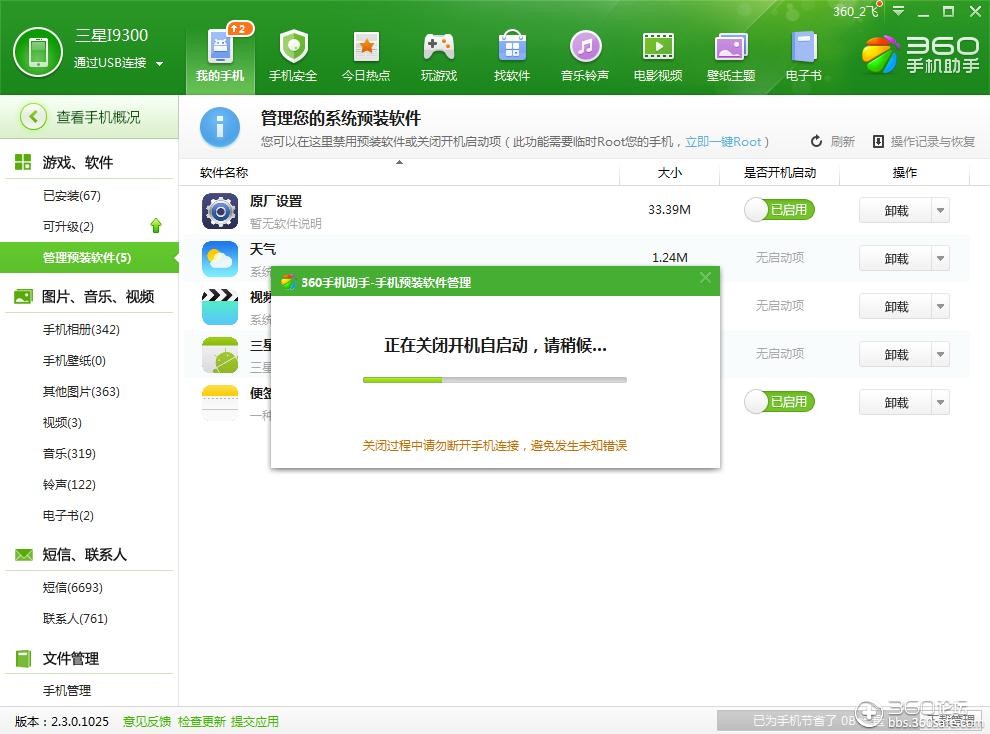Viewport: 990px width, 734px height.
Task: Open 铃声(122) in sidebar
Action: tap(69, 484)
